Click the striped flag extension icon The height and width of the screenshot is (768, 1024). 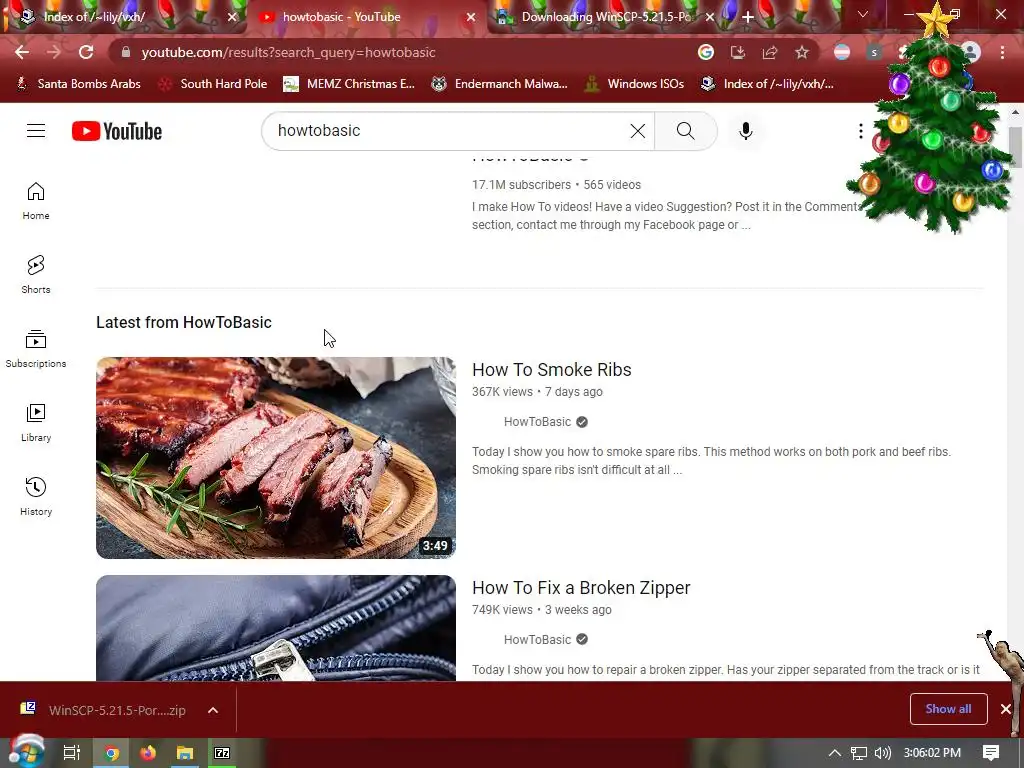tap(842, 52)
